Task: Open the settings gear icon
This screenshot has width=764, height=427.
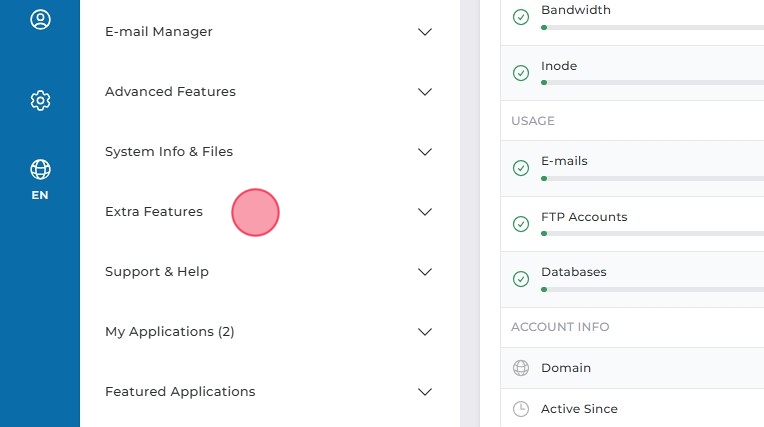Action: (x=40, y=100)
